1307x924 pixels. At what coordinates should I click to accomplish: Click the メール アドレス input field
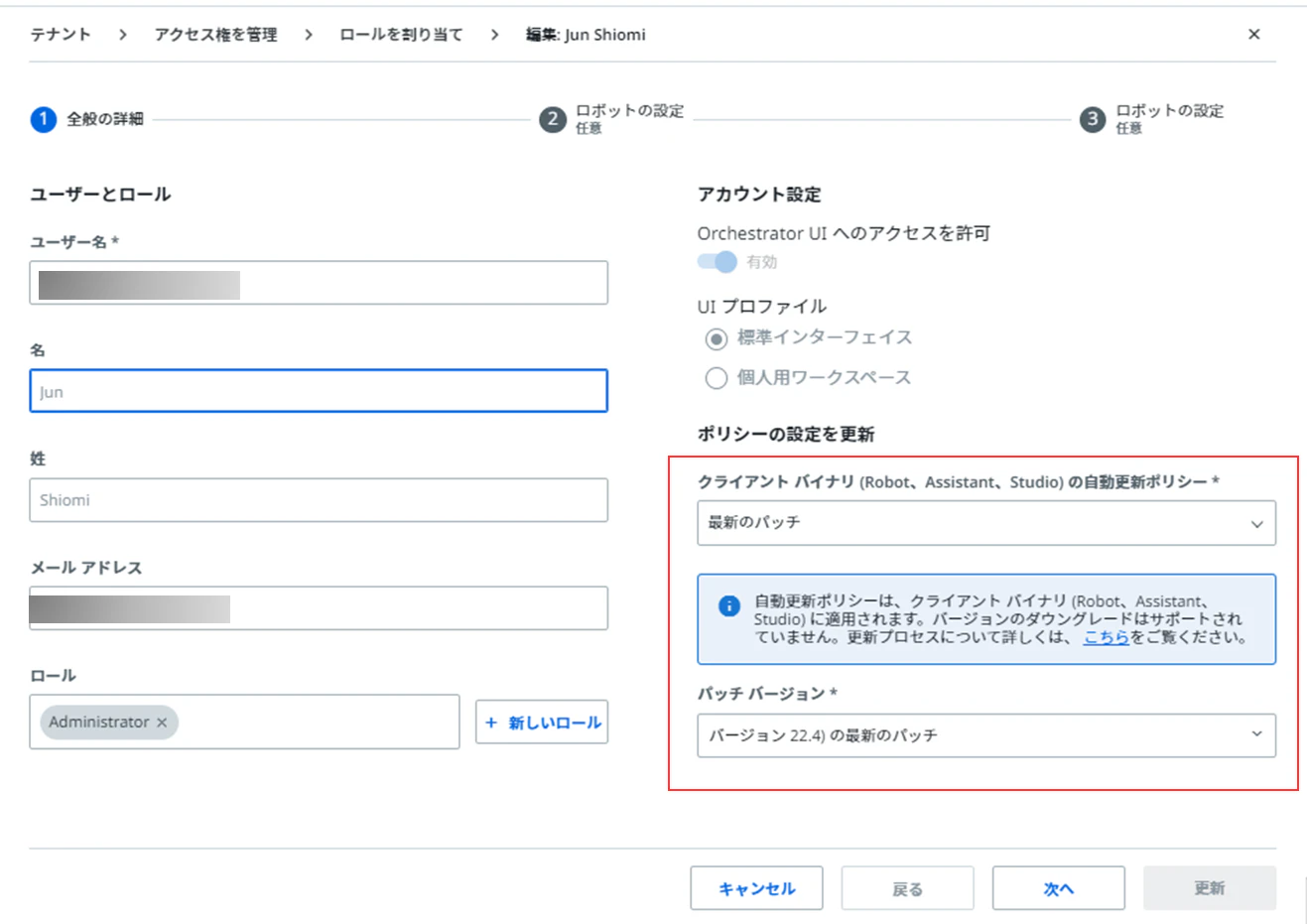coord(319,608)
